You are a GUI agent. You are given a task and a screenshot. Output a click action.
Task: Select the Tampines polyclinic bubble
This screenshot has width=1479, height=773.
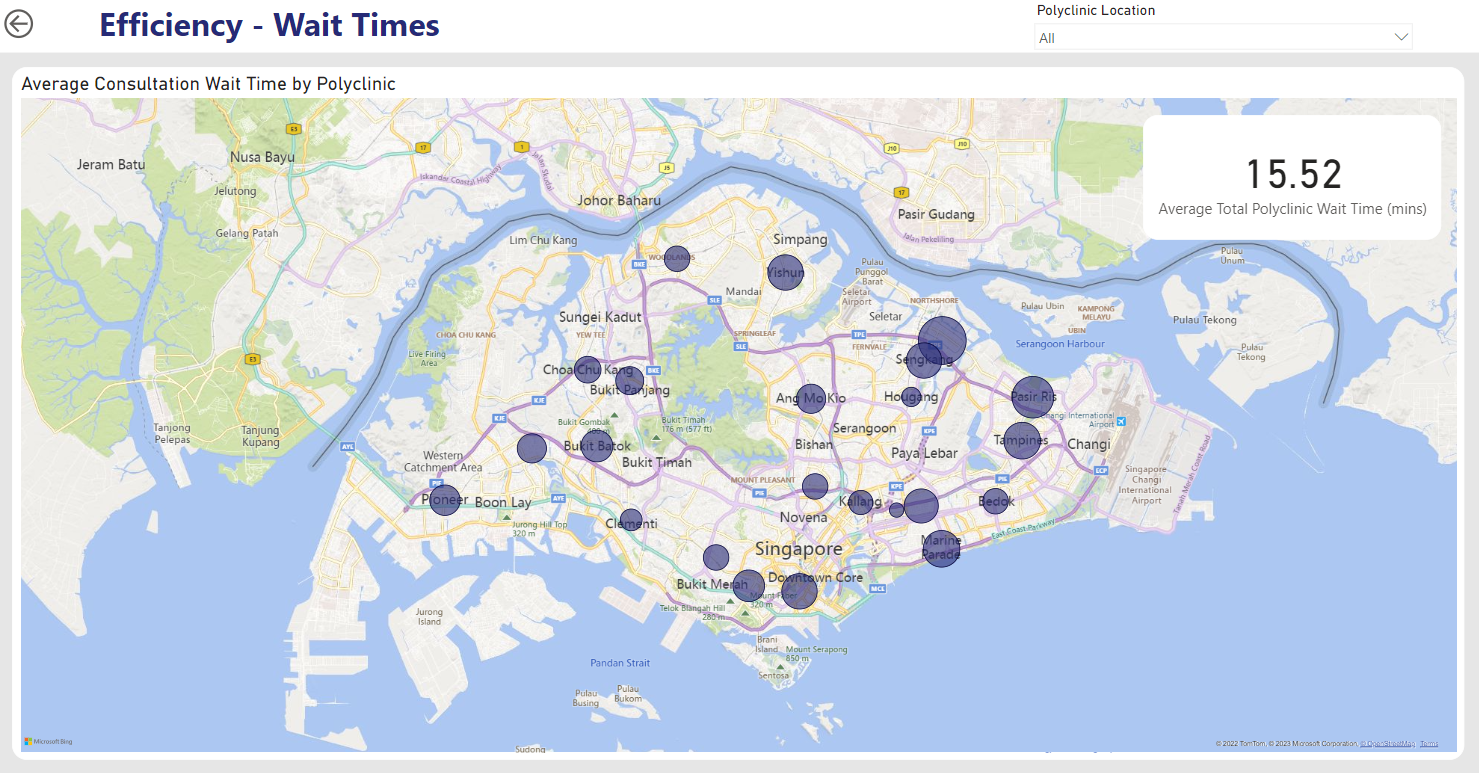point(1022,440)
